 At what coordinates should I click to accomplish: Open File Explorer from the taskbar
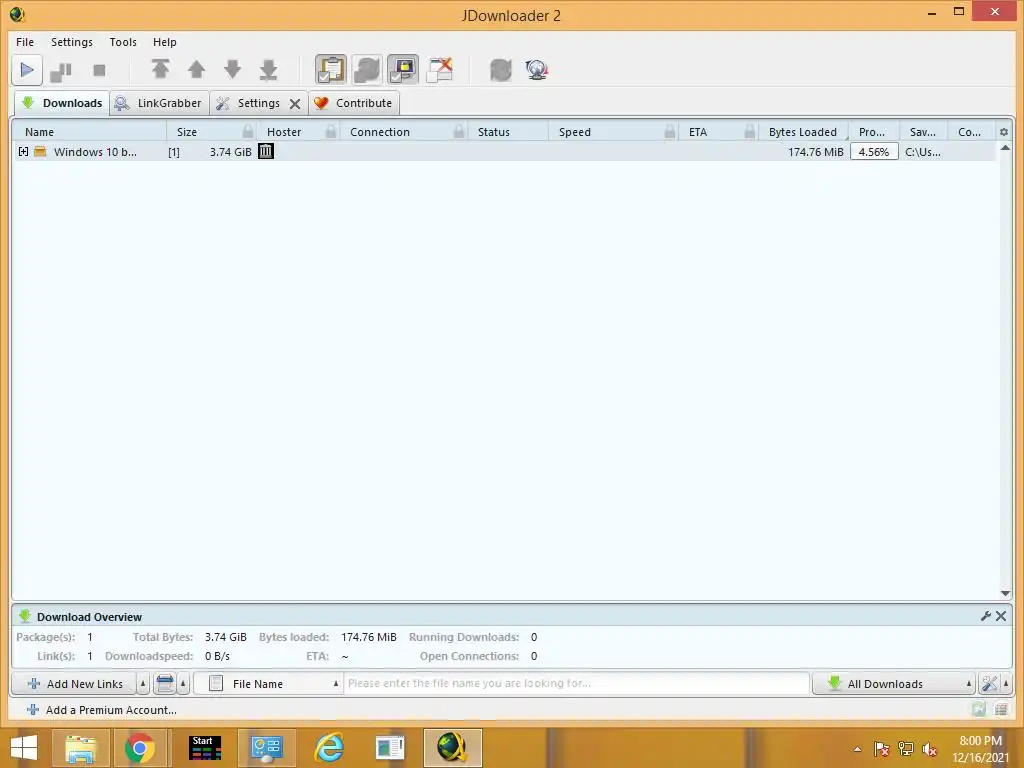pos(81,748)
